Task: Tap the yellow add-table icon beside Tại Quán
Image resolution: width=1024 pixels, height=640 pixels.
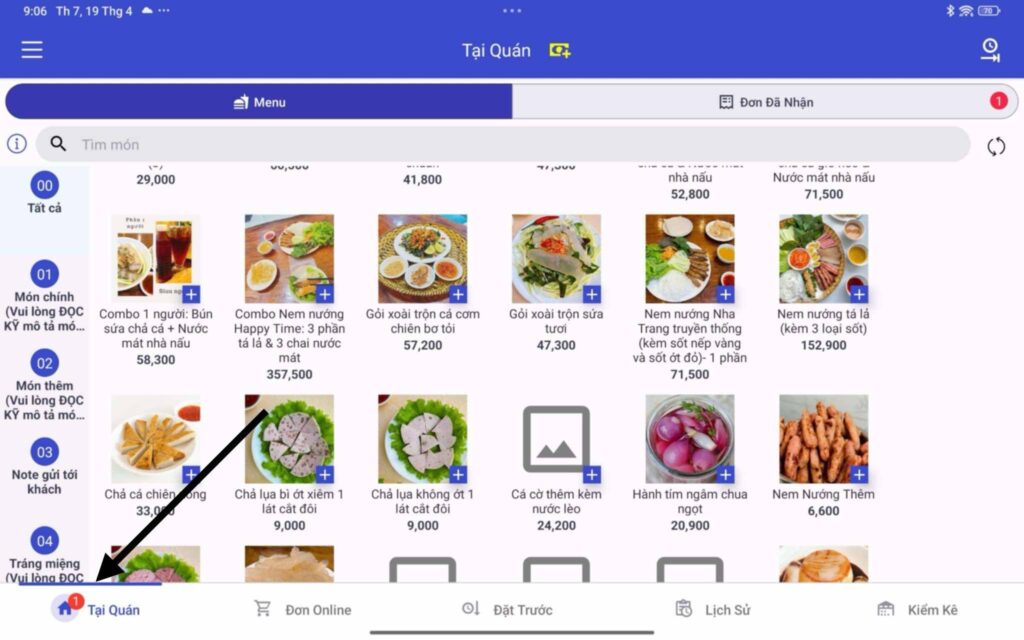Action: pyautogui.click(x=559, y=50)
